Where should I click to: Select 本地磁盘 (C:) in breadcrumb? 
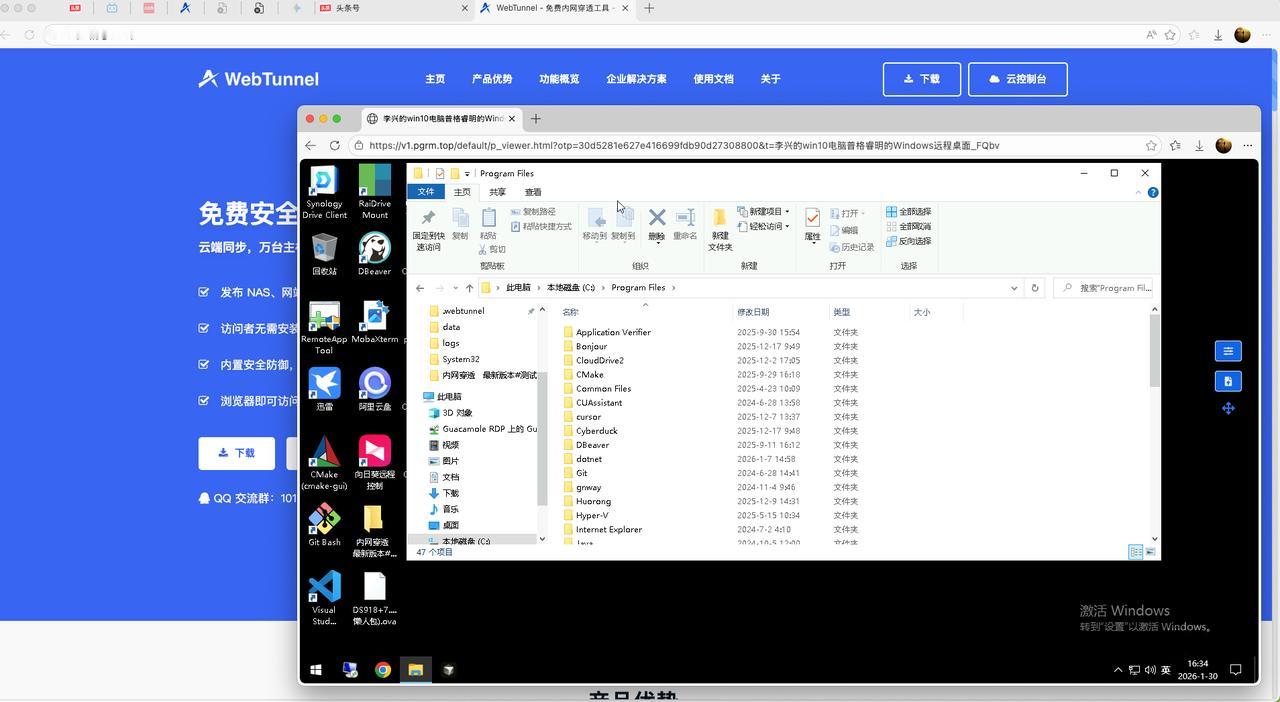[570, 288]
